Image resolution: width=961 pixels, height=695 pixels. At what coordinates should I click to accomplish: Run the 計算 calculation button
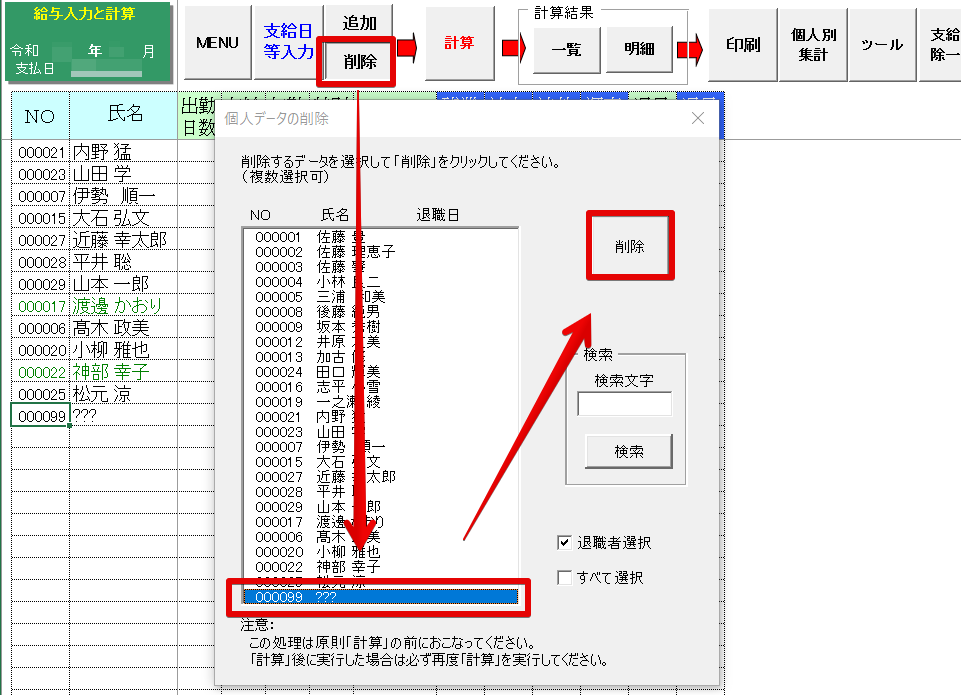click(459, 43)
